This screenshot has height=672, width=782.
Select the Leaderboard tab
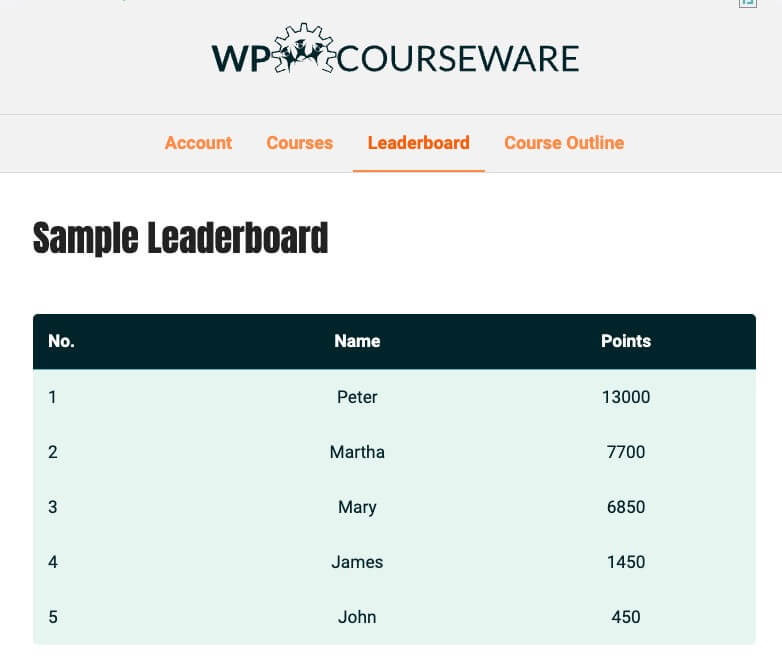pyautogui.click(x=418, y=143)
